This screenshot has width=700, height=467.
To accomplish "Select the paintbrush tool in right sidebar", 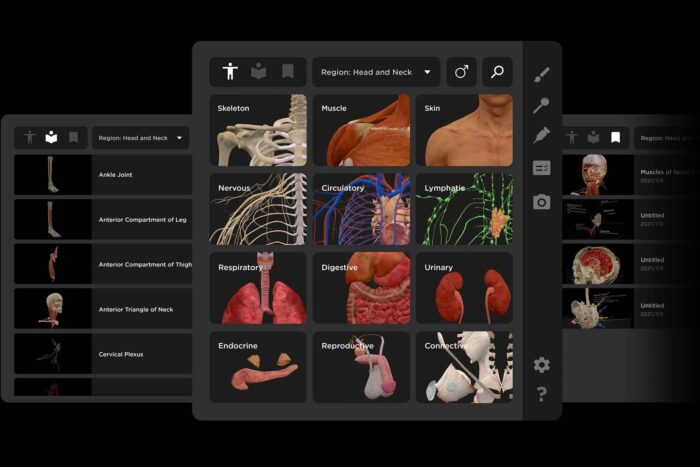I will click(x=541, y=75).
